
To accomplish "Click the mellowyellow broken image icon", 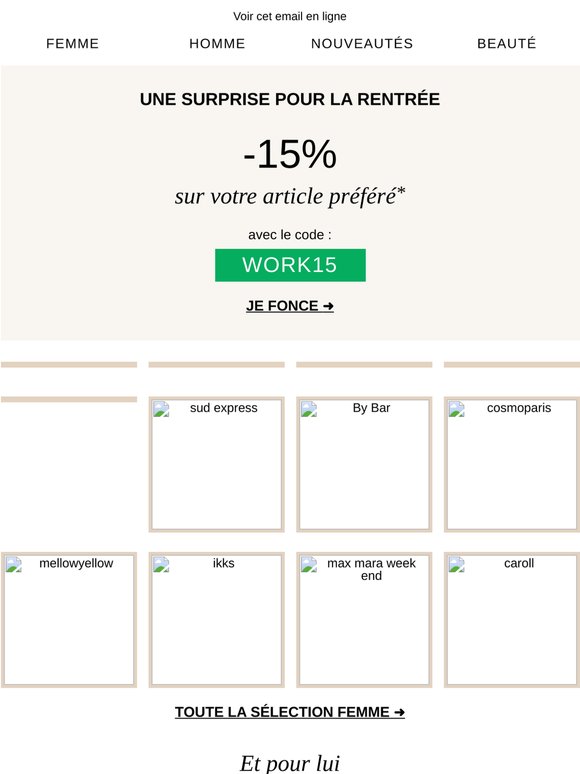I will pyautogui.click(x=13, y=564).
